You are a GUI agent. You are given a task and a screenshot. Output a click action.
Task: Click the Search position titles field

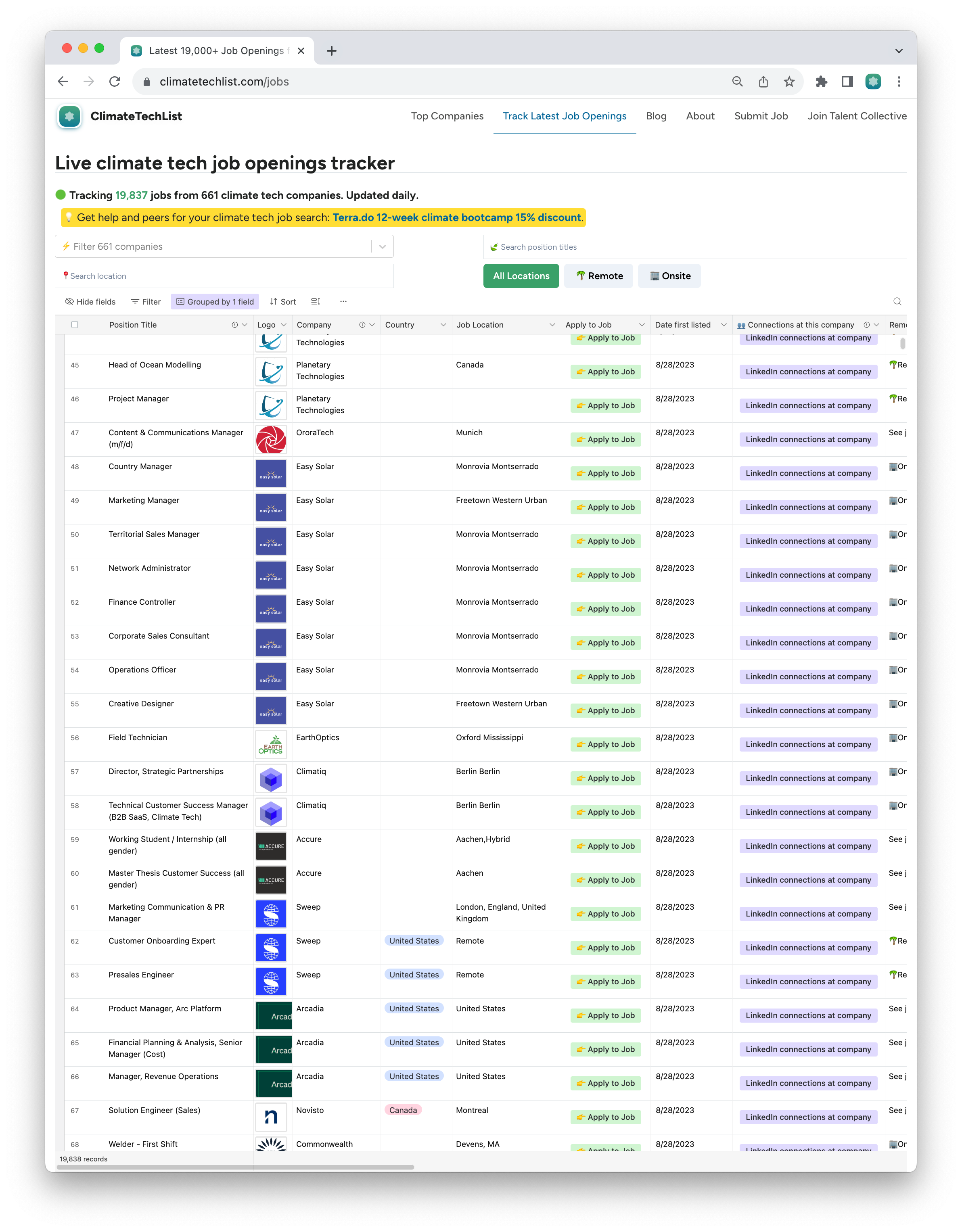[x=694, y=247]
